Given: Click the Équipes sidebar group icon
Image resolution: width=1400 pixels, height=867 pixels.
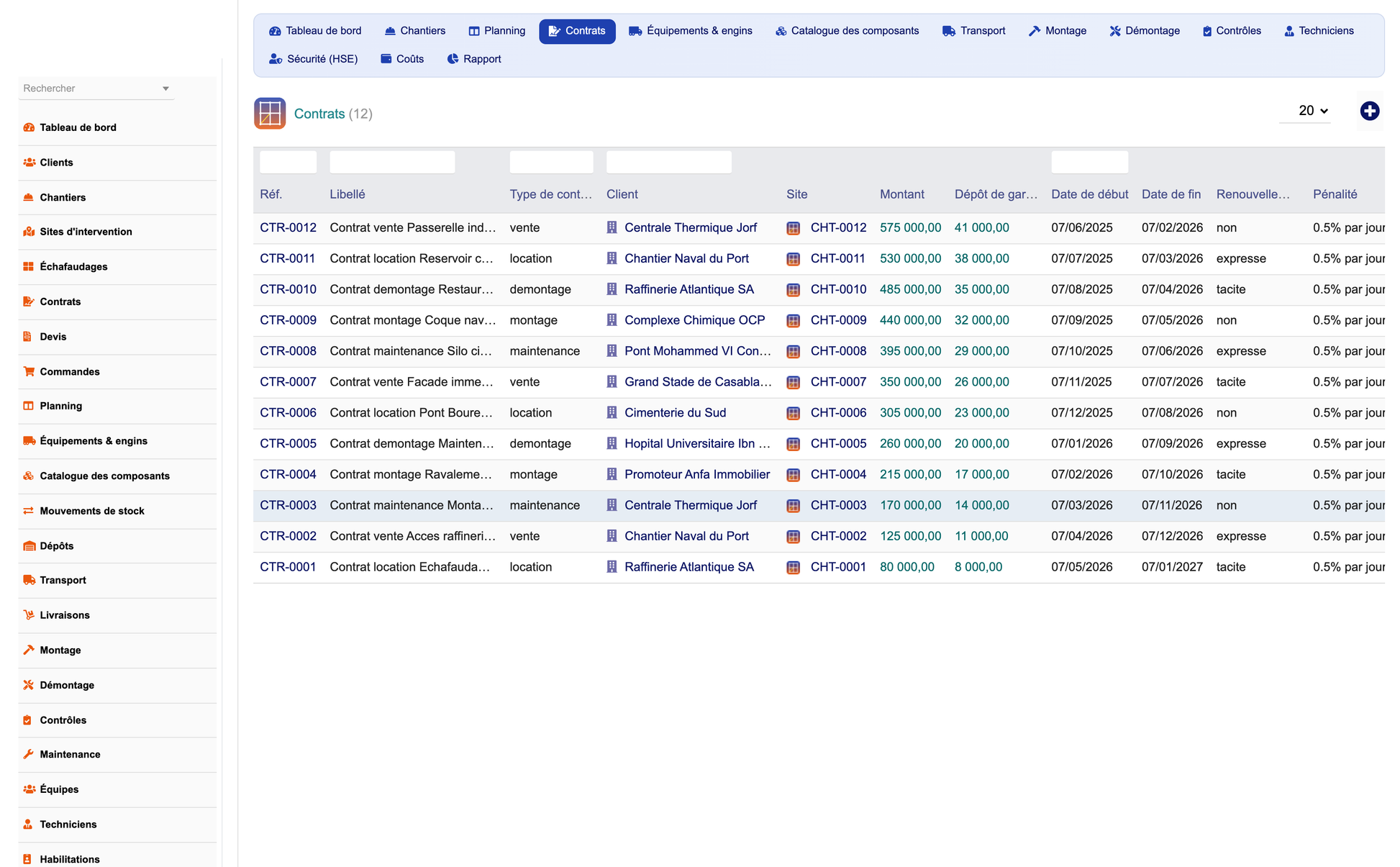Looking at the screenshot, I should (x=29, y=789).
